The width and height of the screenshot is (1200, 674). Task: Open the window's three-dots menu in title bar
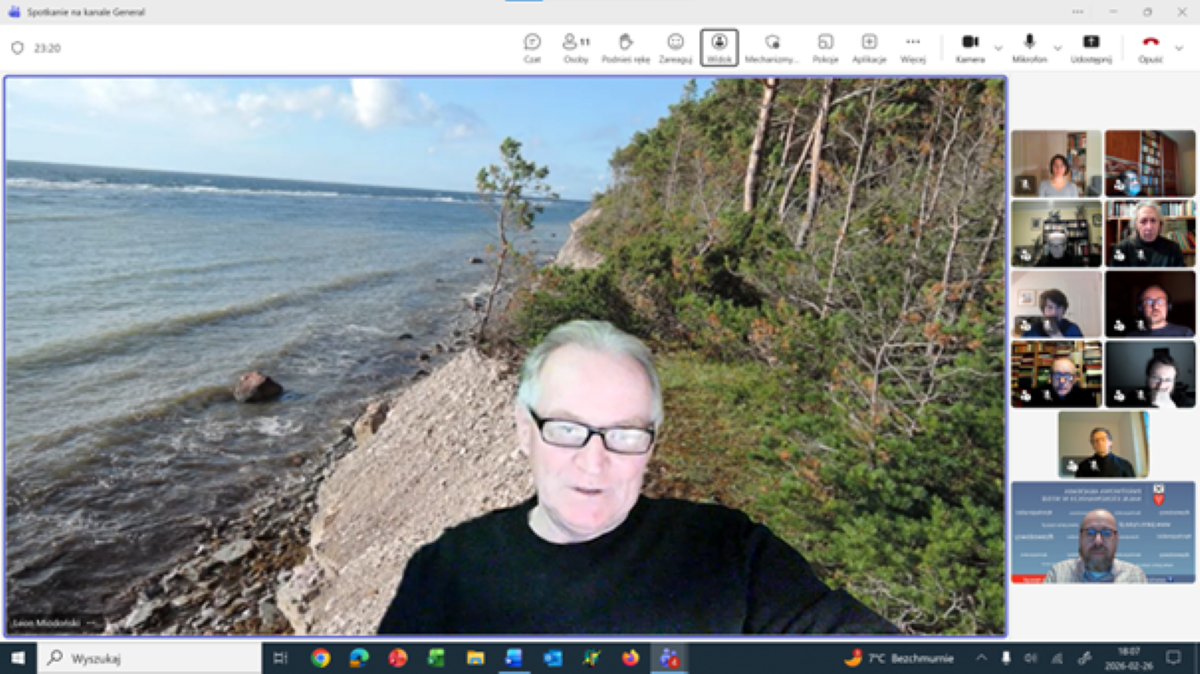pyautogui.click(x=1077, y=12)
